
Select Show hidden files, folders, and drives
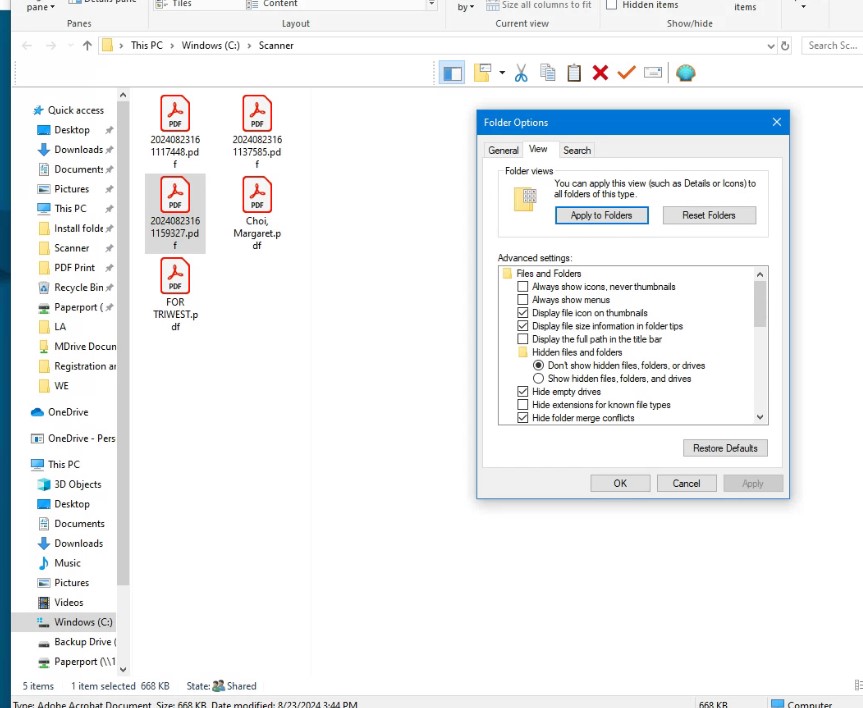(x=538, y=379)
